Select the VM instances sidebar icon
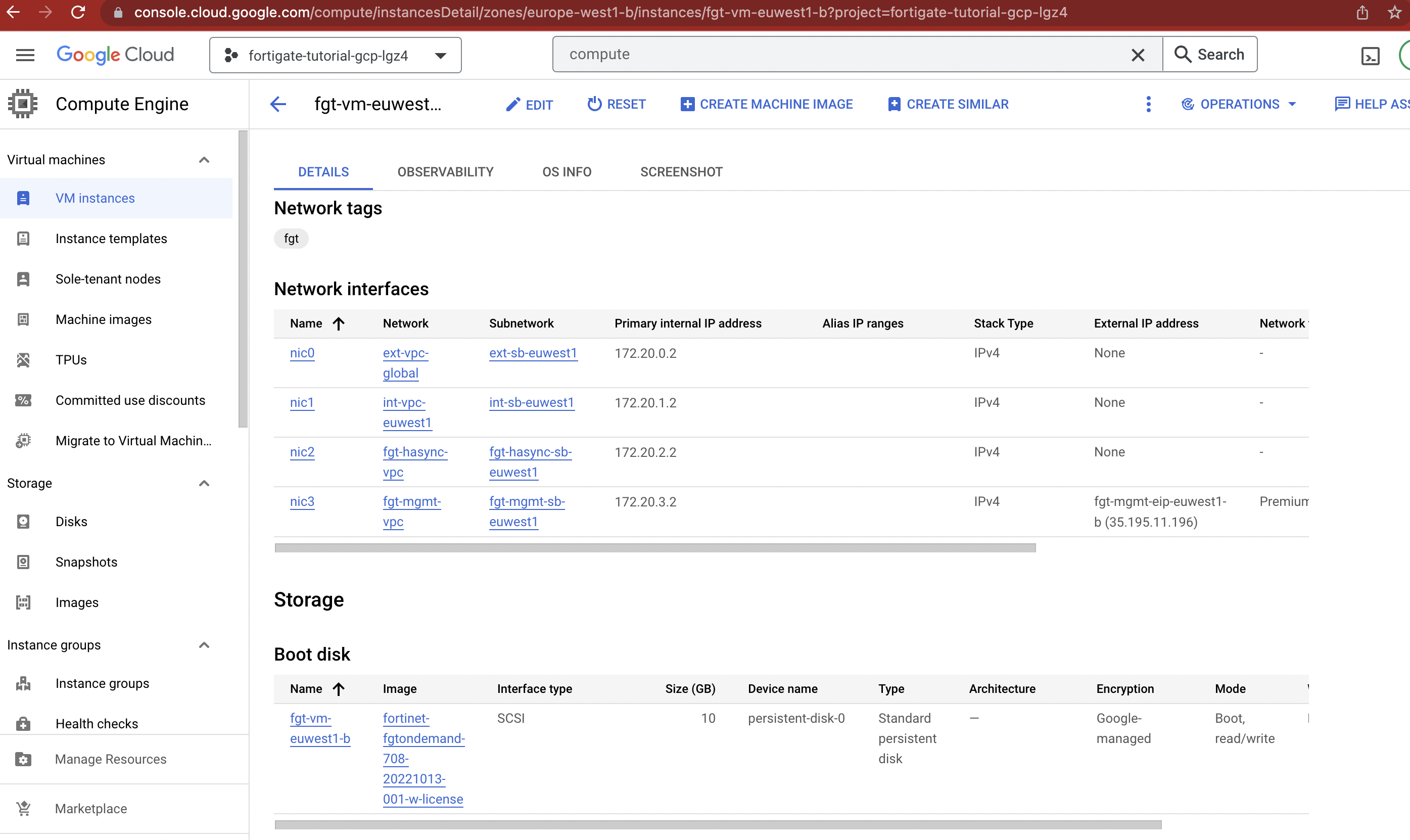Image resolution: width=1410 pixels, height=840 pixels. pyautogui.click(x=23, y=198)
